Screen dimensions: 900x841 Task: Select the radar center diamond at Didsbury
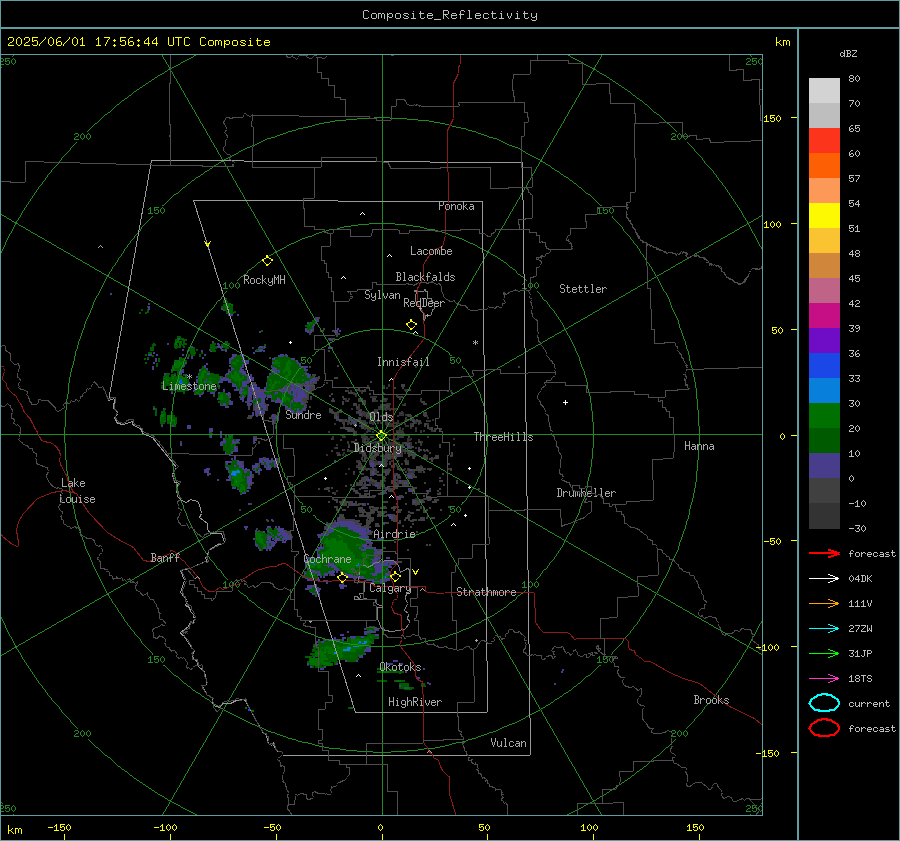click(x=381, y=436)
